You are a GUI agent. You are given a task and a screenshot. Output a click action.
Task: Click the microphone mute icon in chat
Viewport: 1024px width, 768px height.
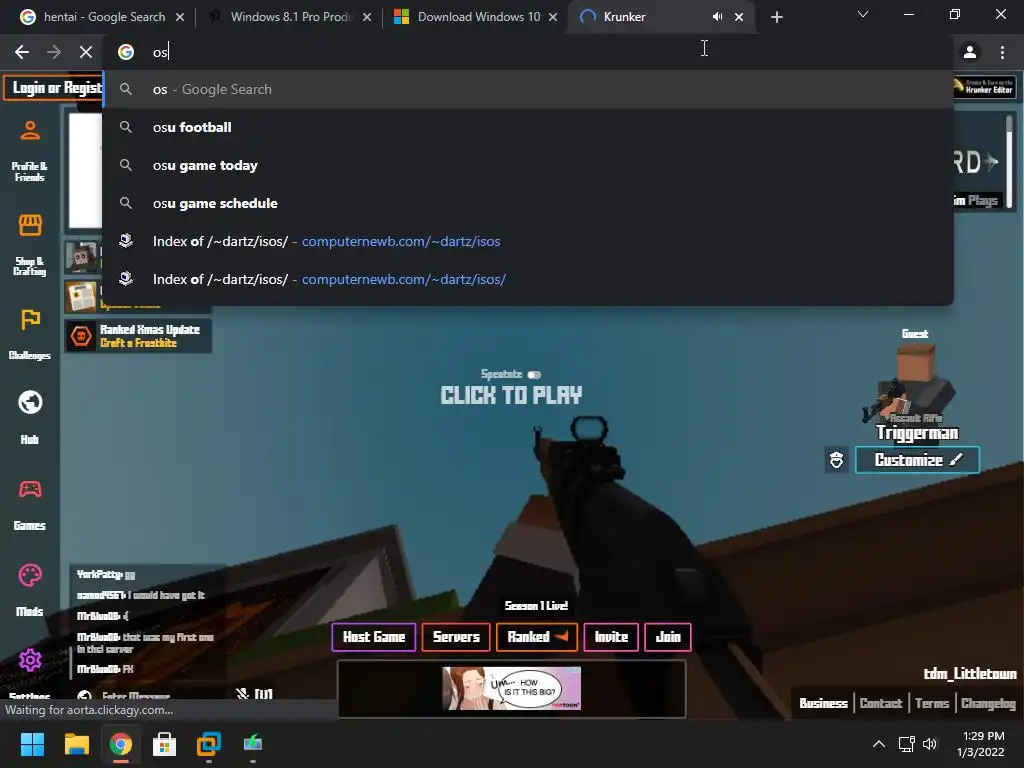point(242,694)
